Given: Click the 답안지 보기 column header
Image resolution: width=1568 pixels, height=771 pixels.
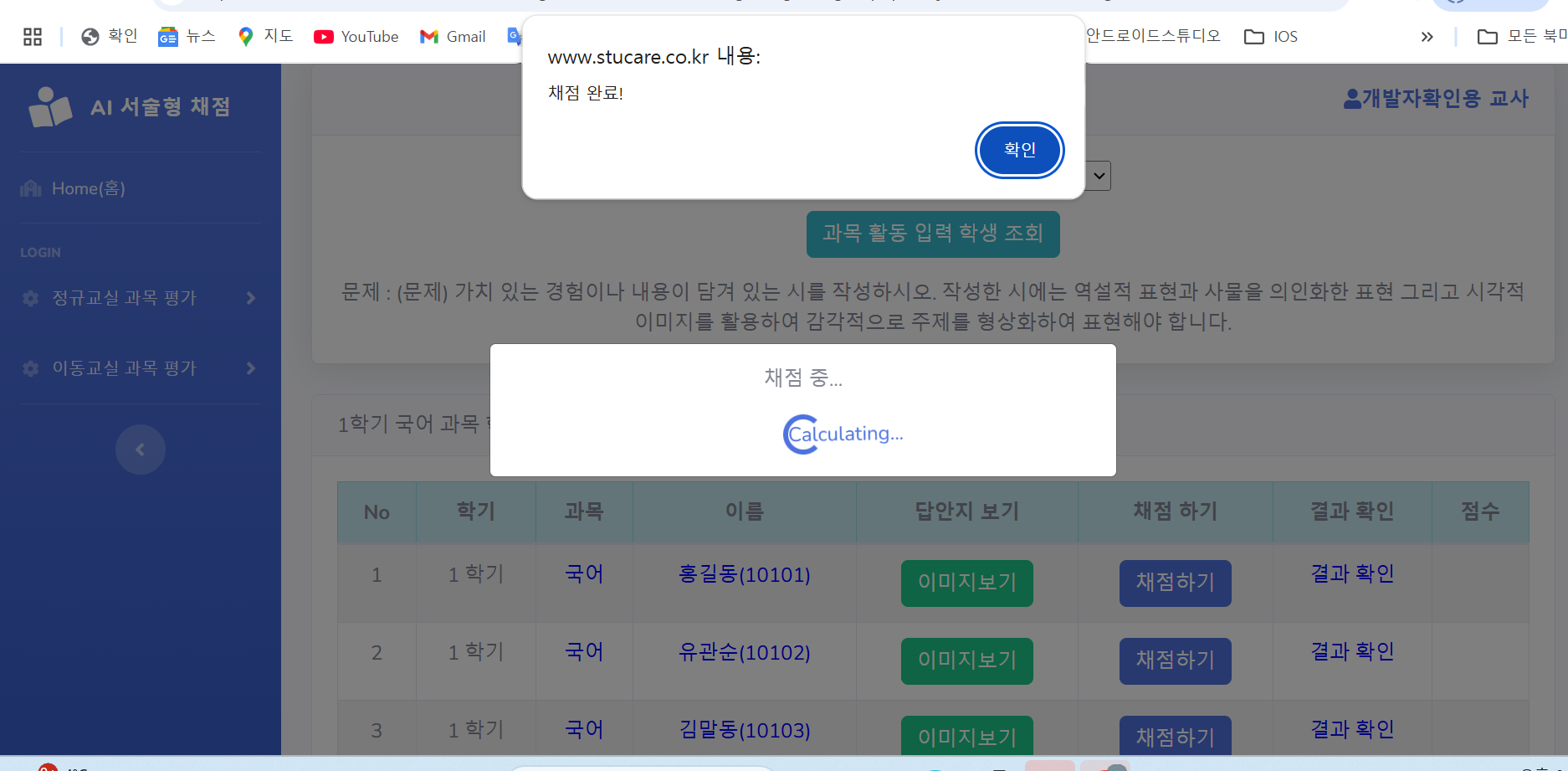Looking at the screenshot, I should [967, 511].
